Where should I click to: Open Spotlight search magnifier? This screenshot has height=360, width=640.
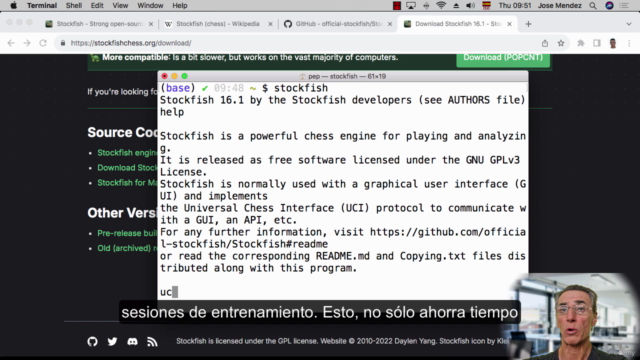(593, 6)
